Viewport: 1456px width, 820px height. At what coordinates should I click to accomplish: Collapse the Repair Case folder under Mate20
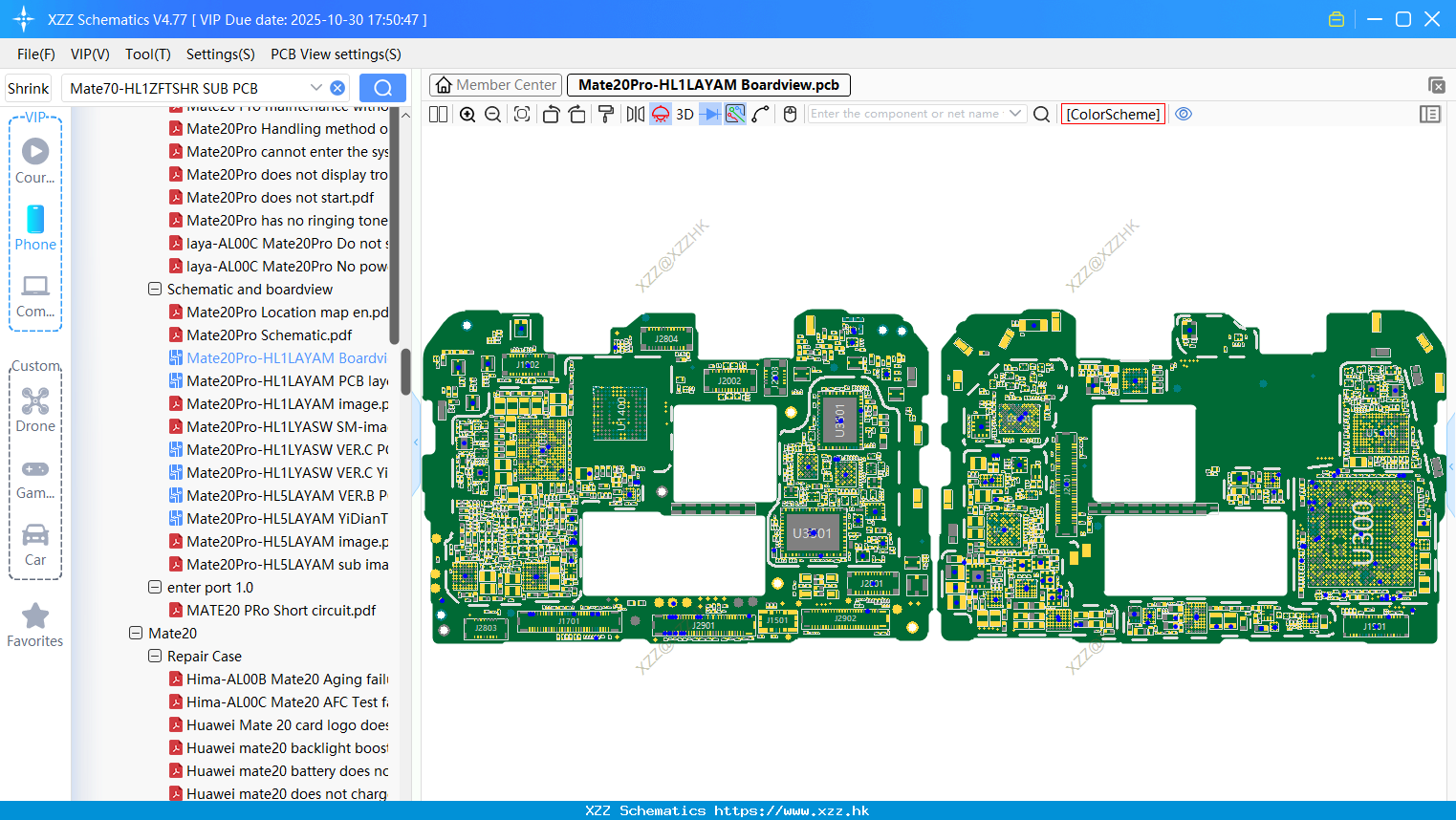click(155, 656)
